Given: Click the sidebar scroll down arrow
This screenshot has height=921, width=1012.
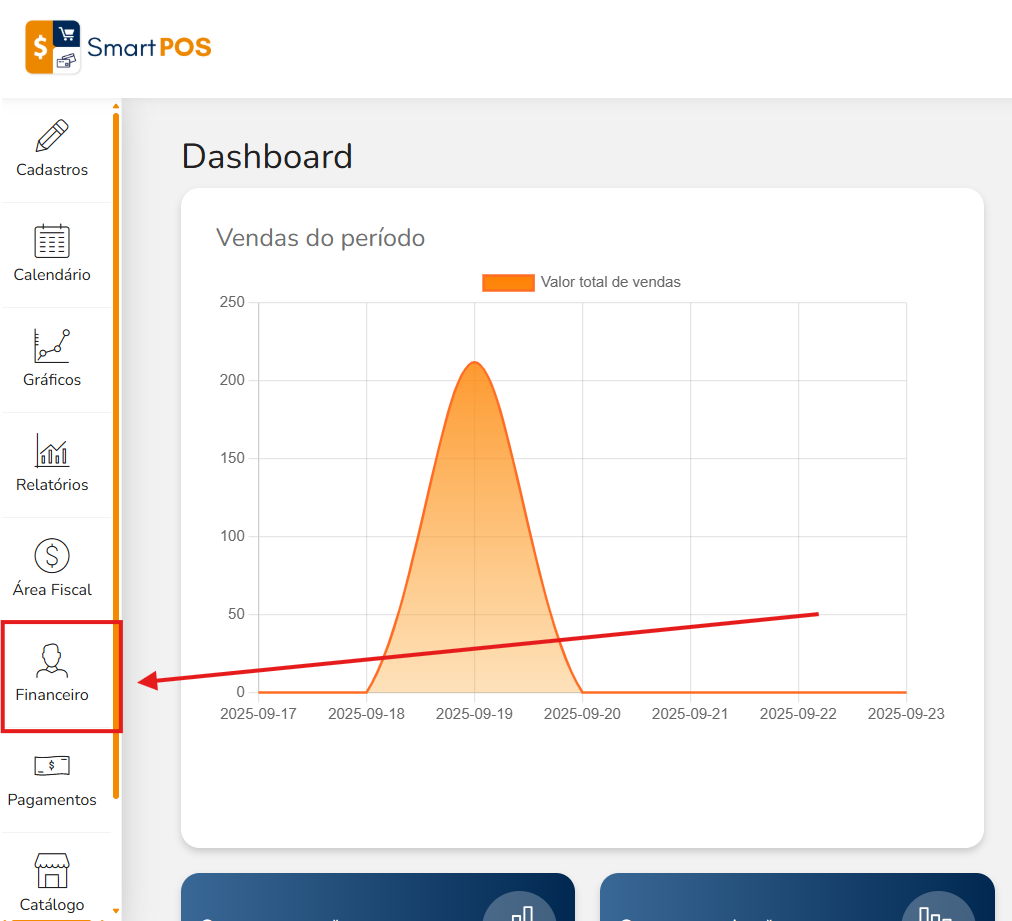Looking at the screenshot, I should coord(116,911).
